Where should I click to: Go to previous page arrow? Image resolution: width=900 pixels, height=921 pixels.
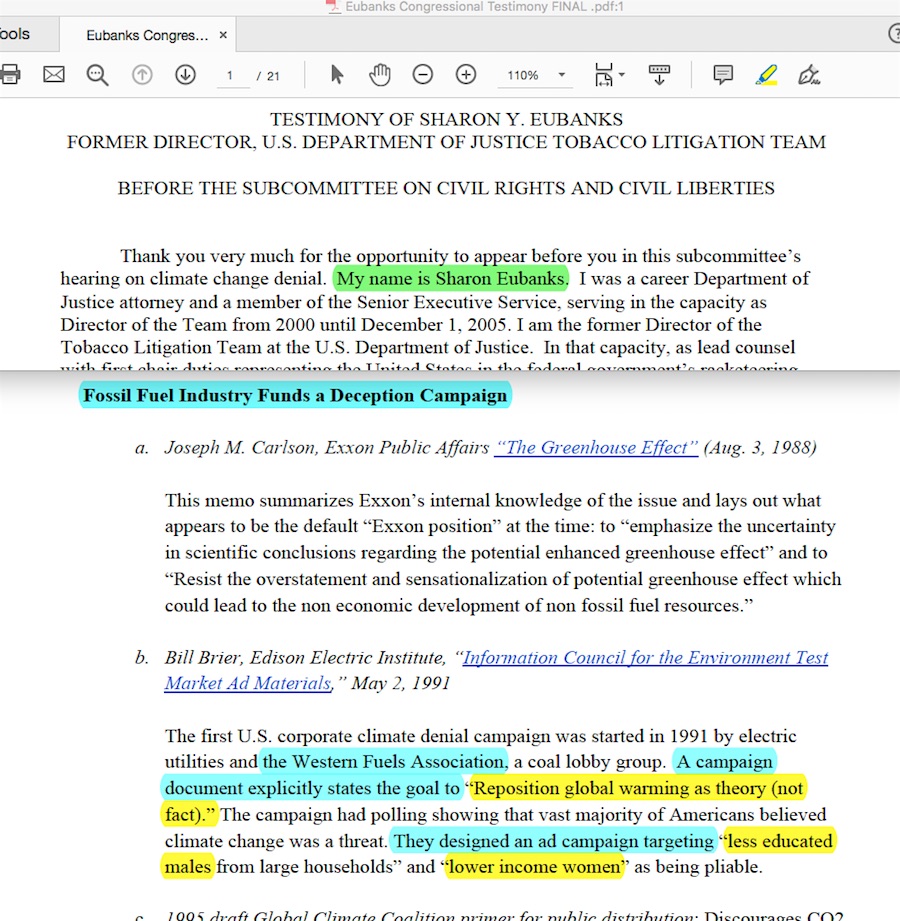[142, 75]
